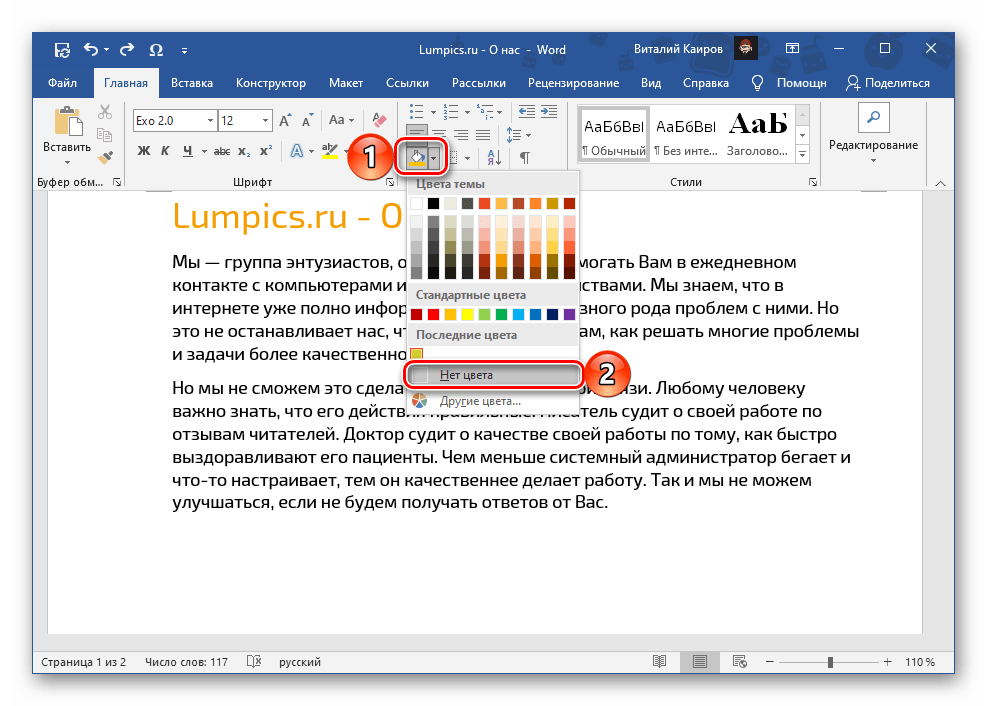Screen dimensions: 987x706
Task: Switch to Read Mode view icon
Action: point(658,662)
